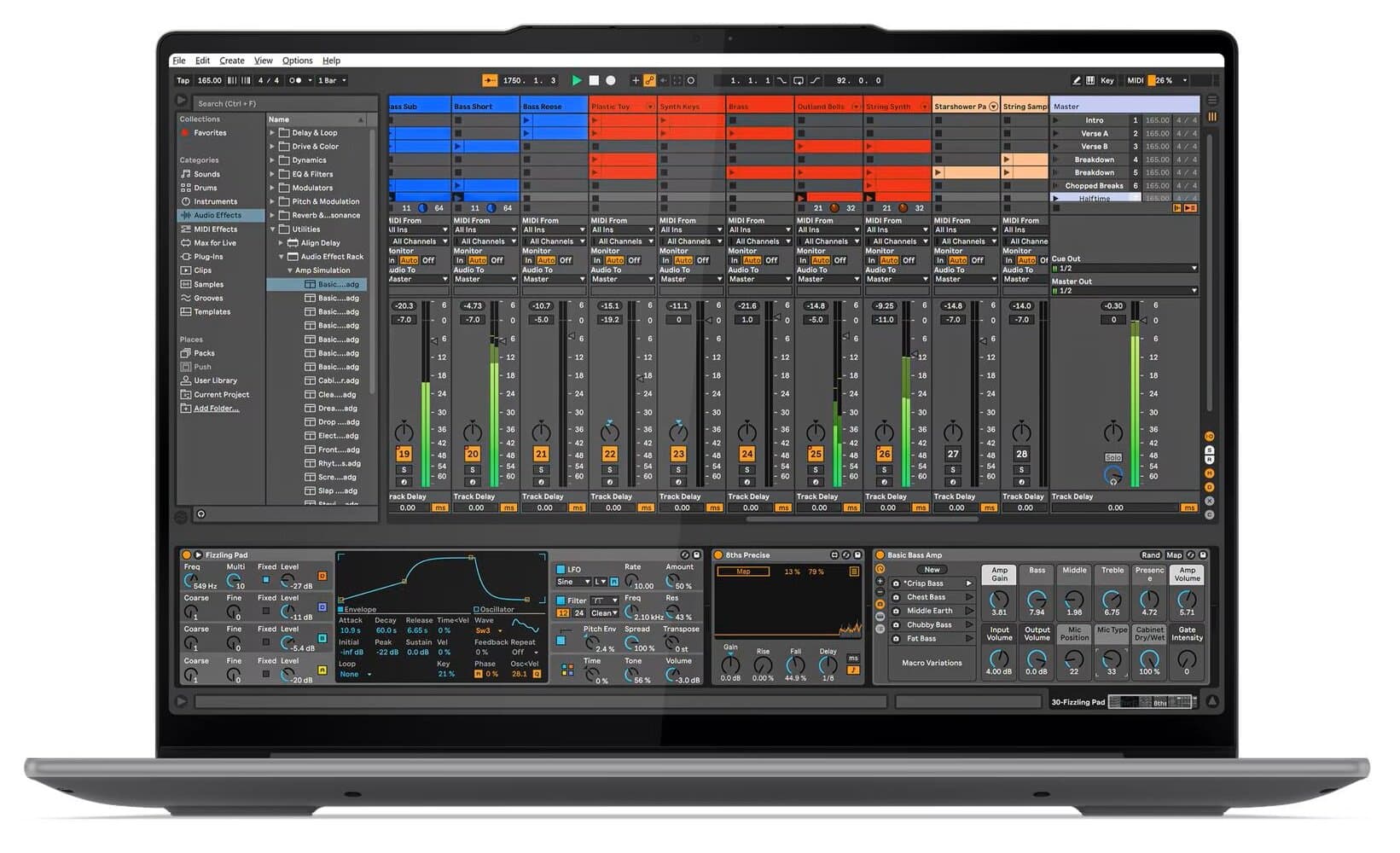Expand the Delay & Loop folder
The width and height of the screenshot is (1400, 853).
point(273,133)
